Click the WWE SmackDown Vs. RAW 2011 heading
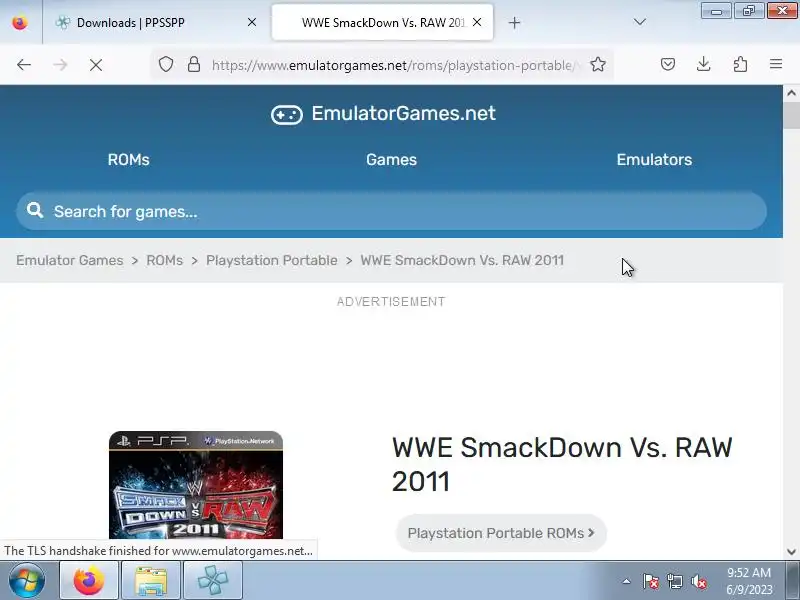 coord(562,464)
